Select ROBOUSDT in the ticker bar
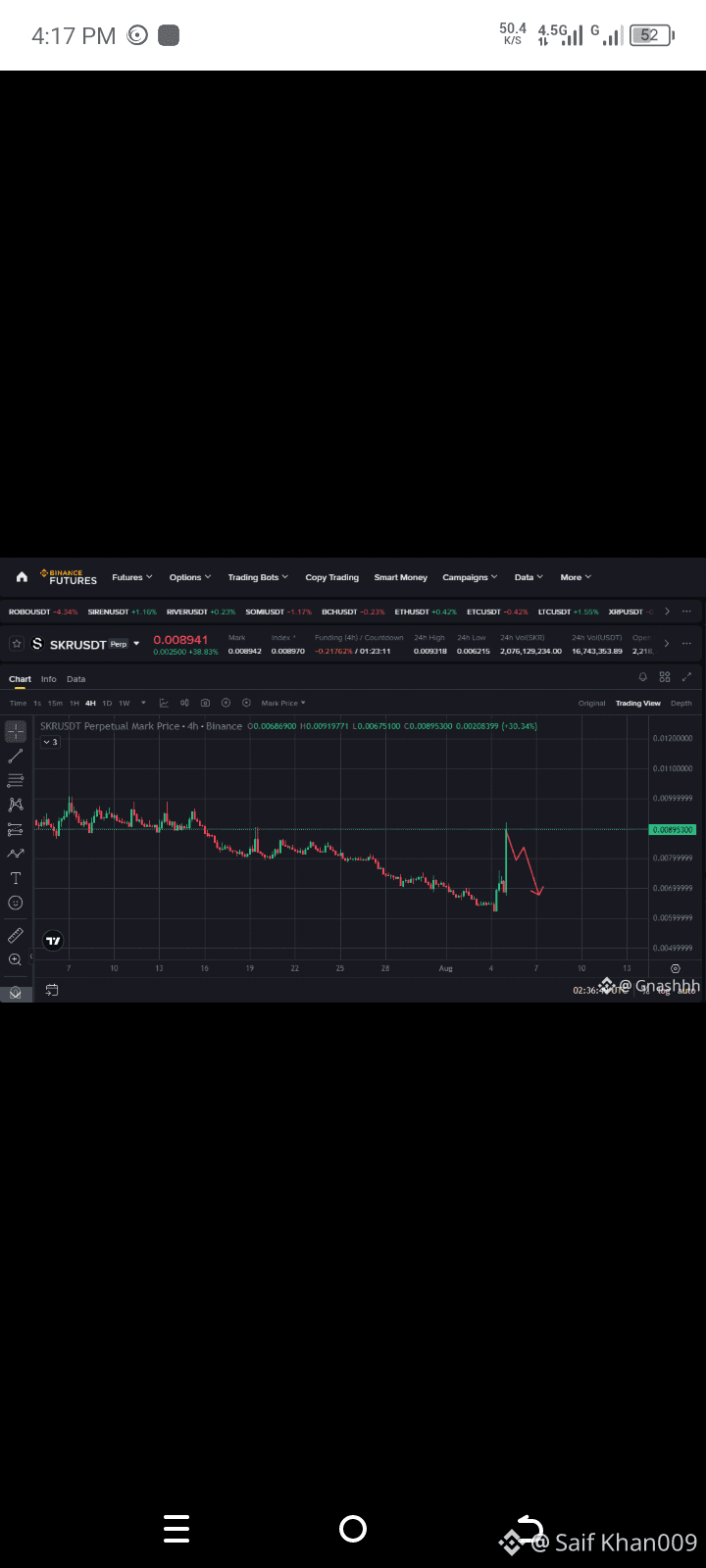The image size is (706, 1568). pyautogui.click(x=42, y=612)
